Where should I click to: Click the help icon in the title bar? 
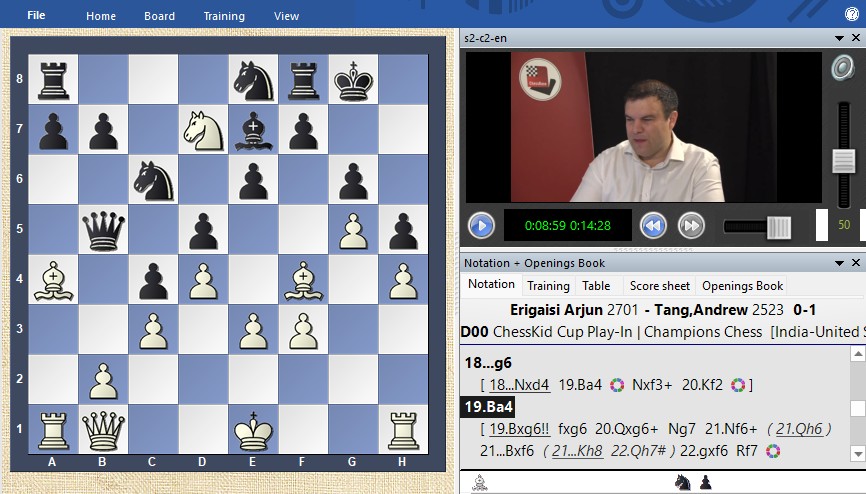(x=852, y=15)
